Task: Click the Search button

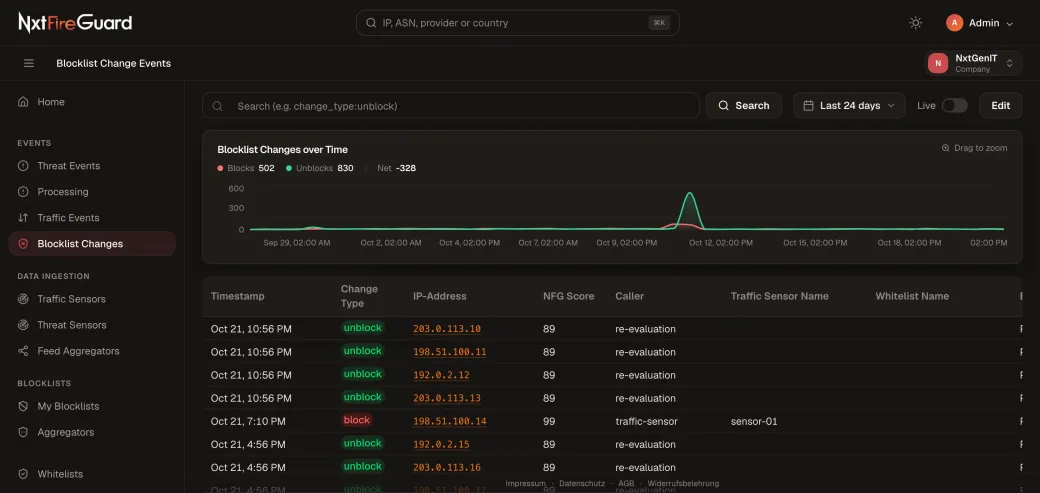Action: (x=744, y=106)
